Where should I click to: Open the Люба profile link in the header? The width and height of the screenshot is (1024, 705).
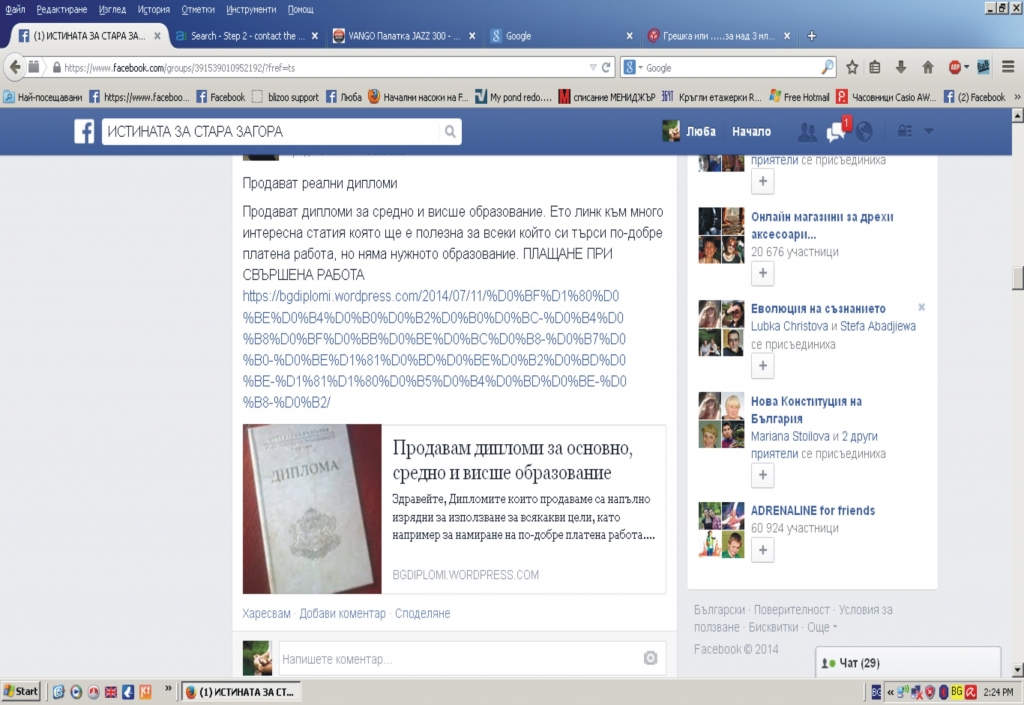689,131
